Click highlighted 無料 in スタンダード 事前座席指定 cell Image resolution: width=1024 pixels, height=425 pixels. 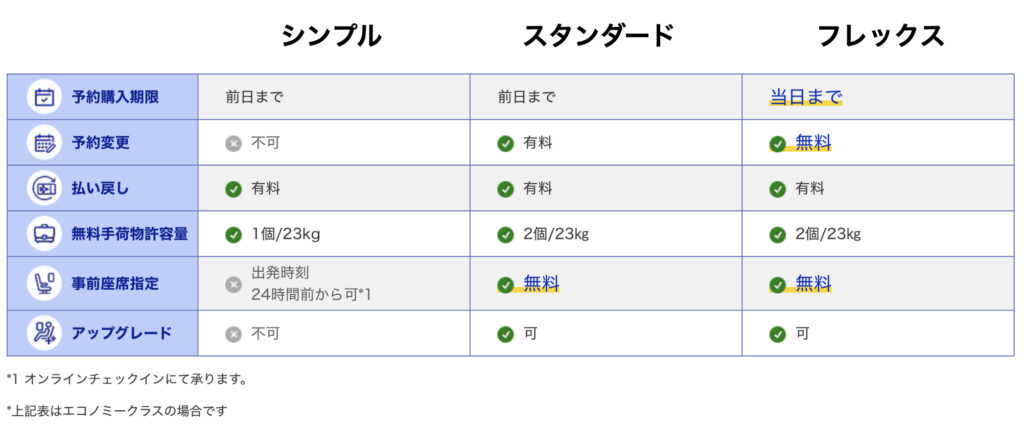(x=541, y=284)
